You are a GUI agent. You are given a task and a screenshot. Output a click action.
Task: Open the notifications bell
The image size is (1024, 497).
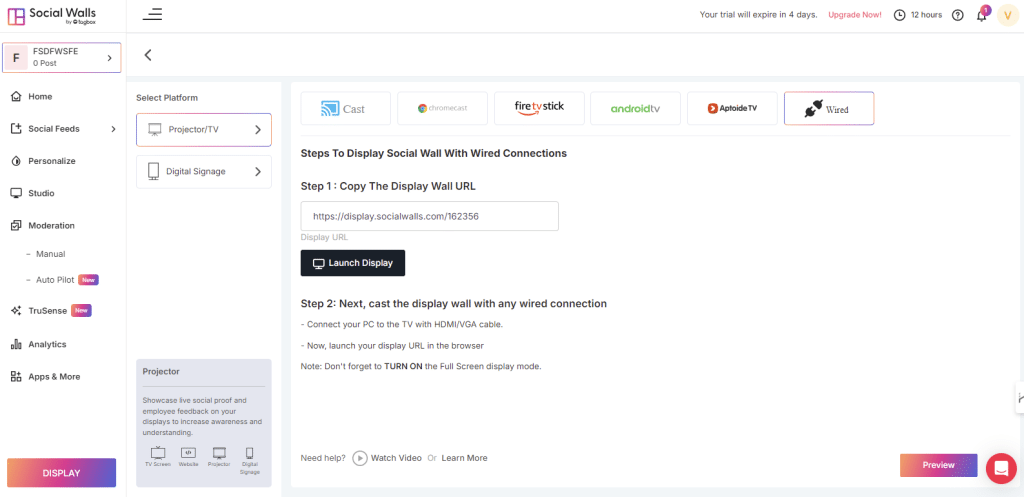982,15
